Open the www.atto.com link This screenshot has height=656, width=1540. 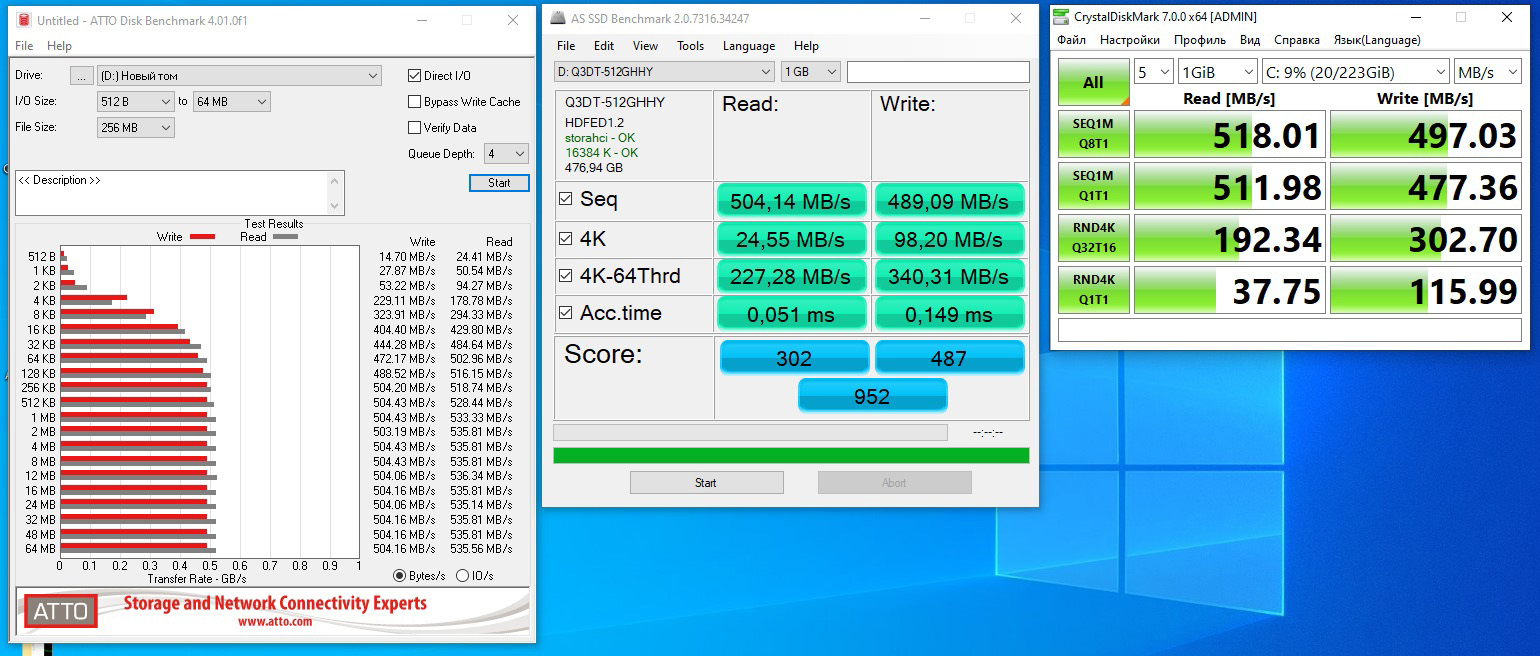[x=274, y=621]
